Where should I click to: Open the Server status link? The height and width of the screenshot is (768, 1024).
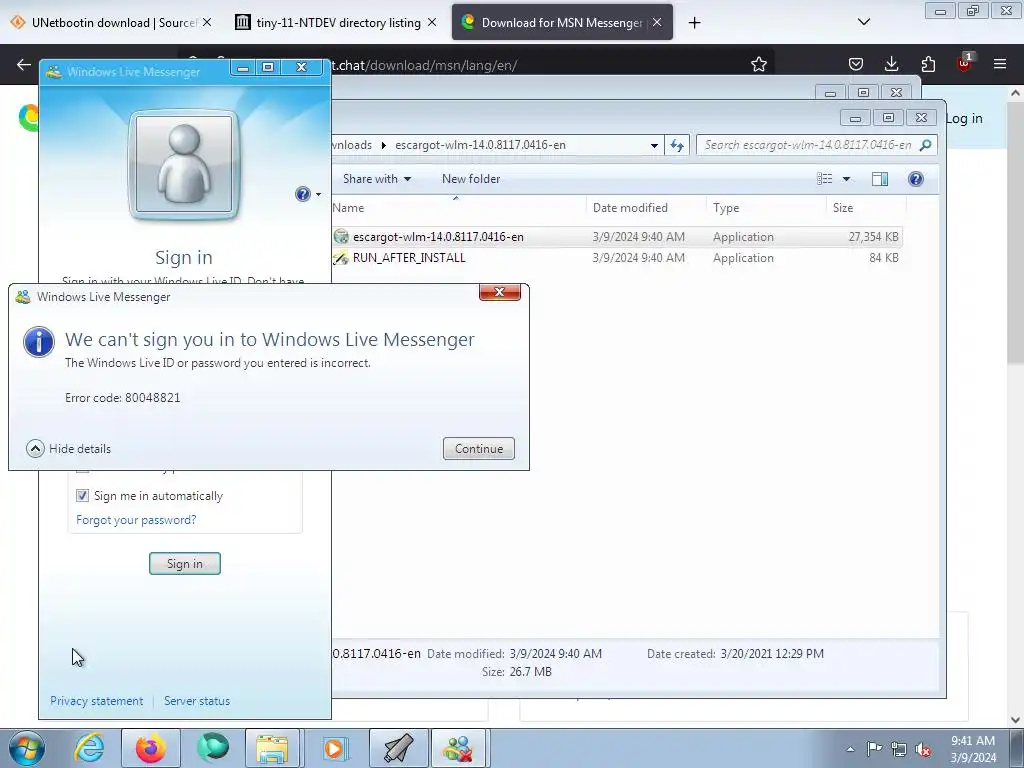[x=197, y=701]
